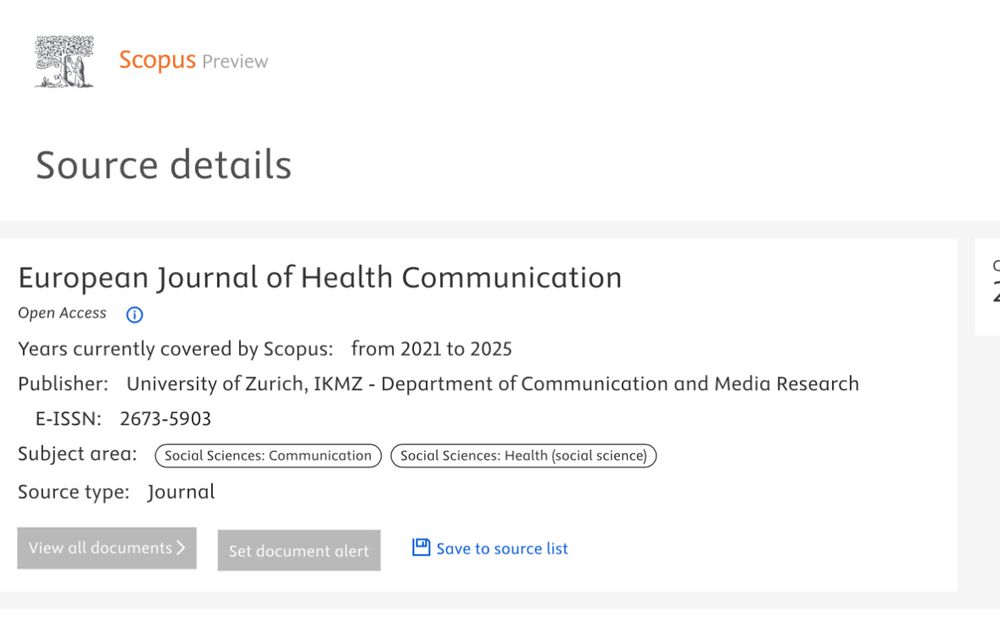Click the journal title European Journal of Health Communication
This screenshot has height=621, width=1000.
pyautogui.click(x=320, y=278)
